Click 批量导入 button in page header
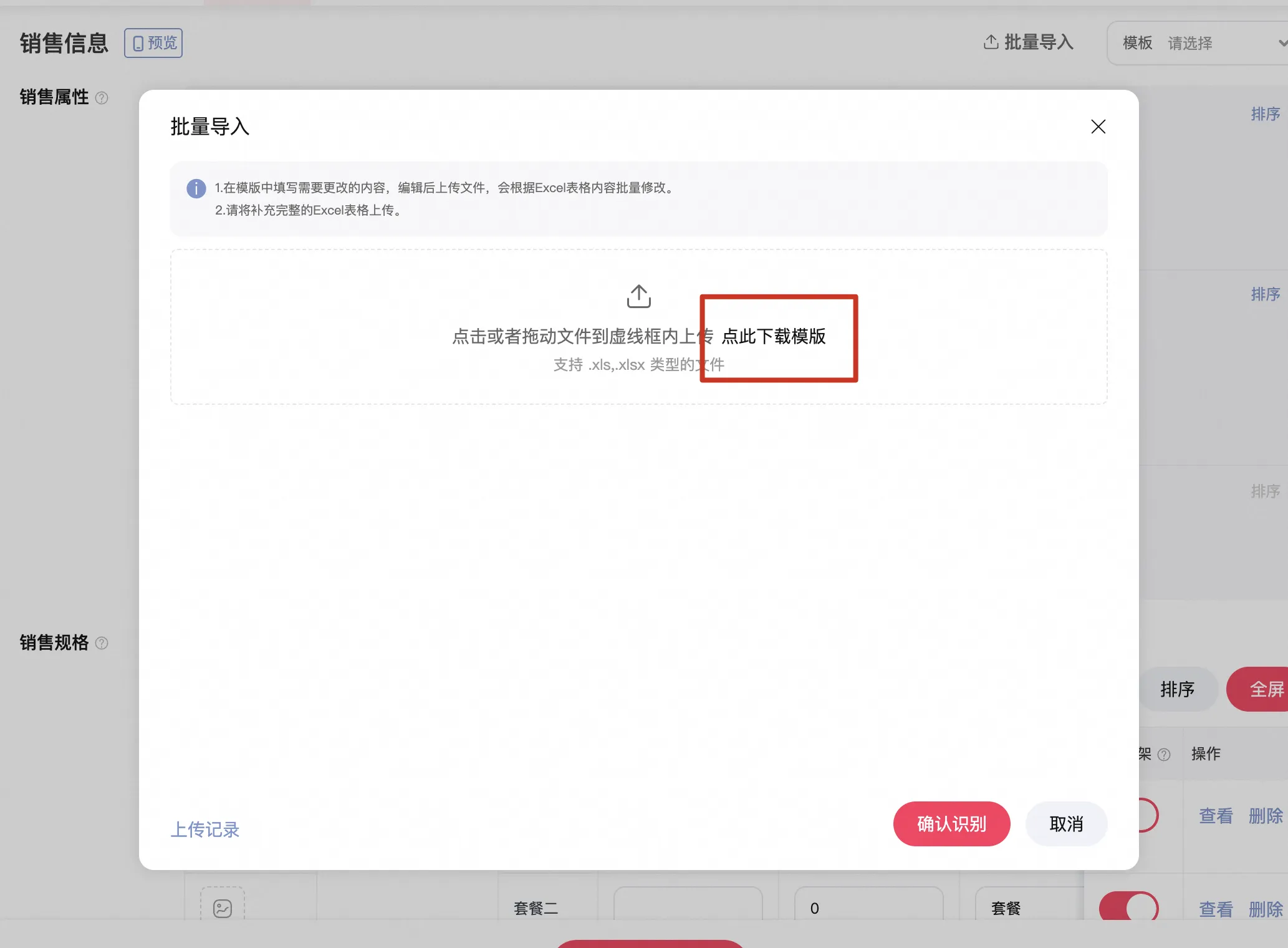1288x948 pixels. (1029, 42)
